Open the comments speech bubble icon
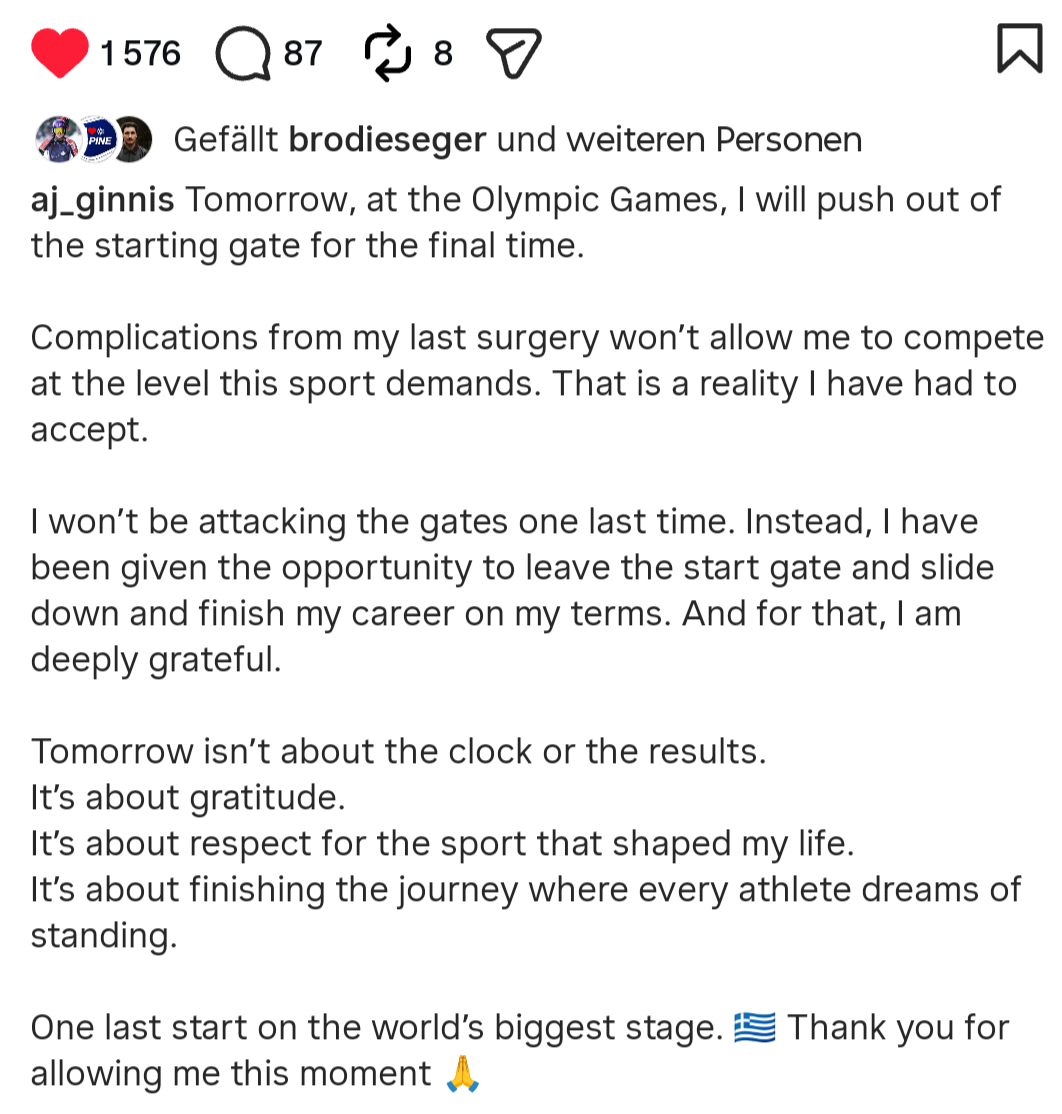The width and height of the screenshot is (1062, 1114). pyautogui.click(x=243, y=53)
